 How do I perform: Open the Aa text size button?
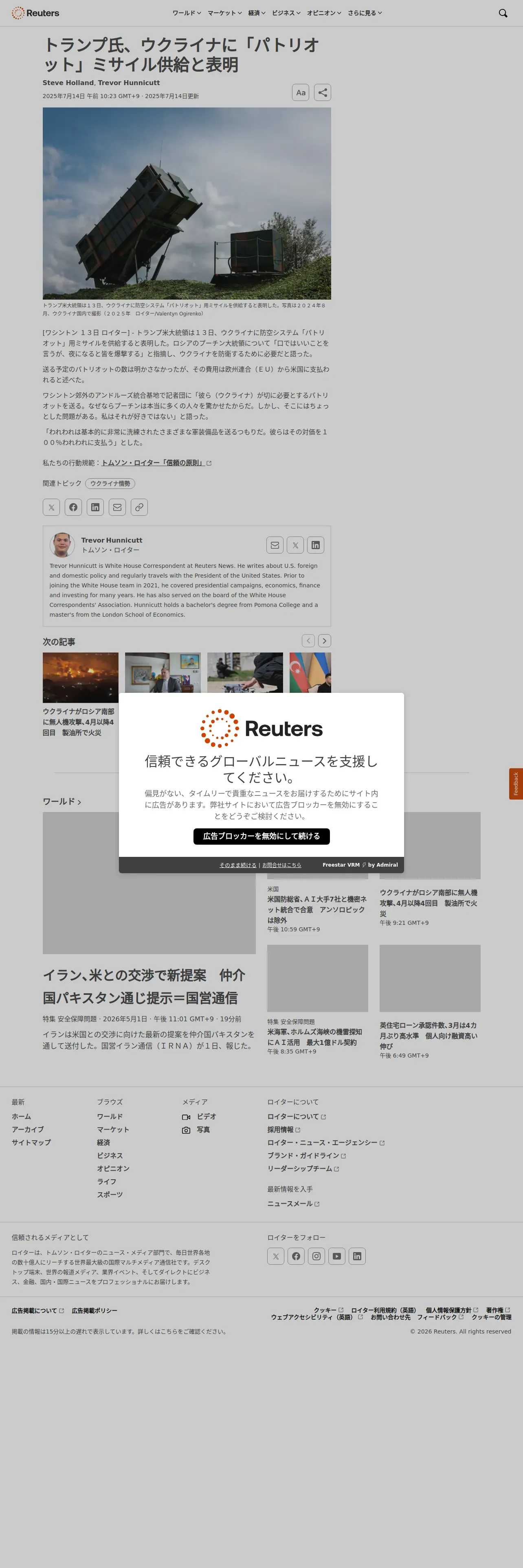coord(301,92)
